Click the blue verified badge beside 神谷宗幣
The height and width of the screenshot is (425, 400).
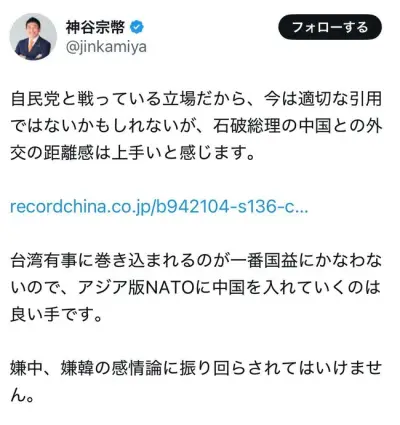137,27
